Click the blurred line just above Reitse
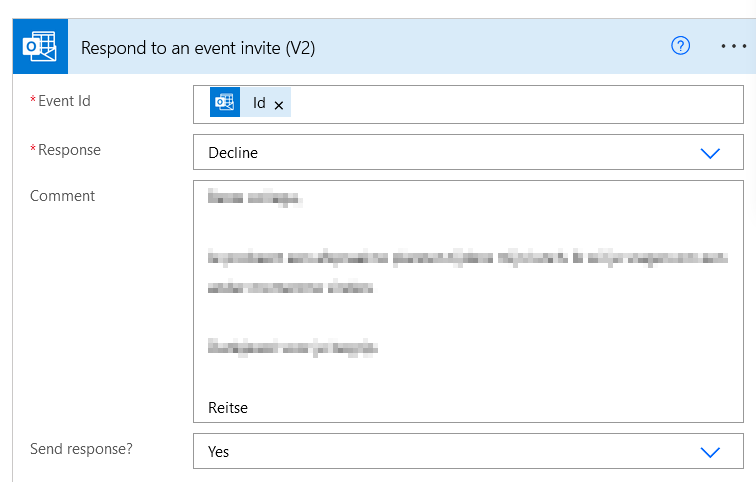The image size is (756, 482). [292, 348]
